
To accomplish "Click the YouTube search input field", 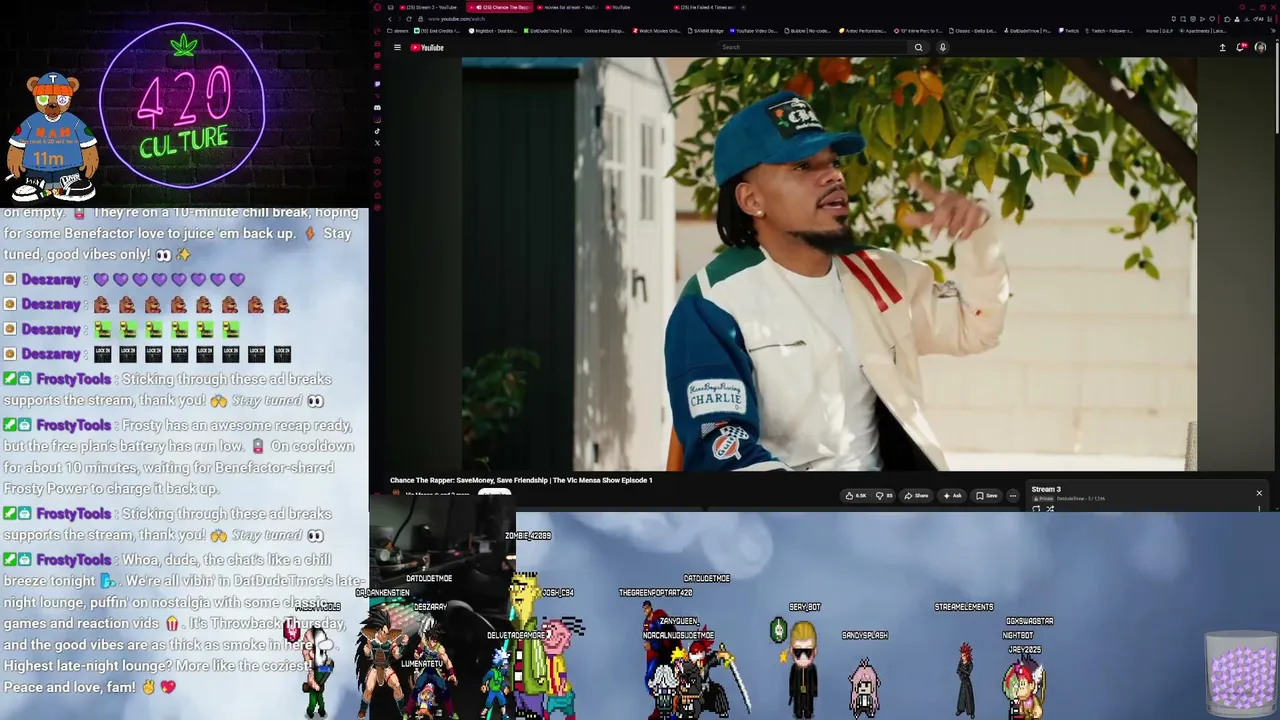I will tap(813, 47).
